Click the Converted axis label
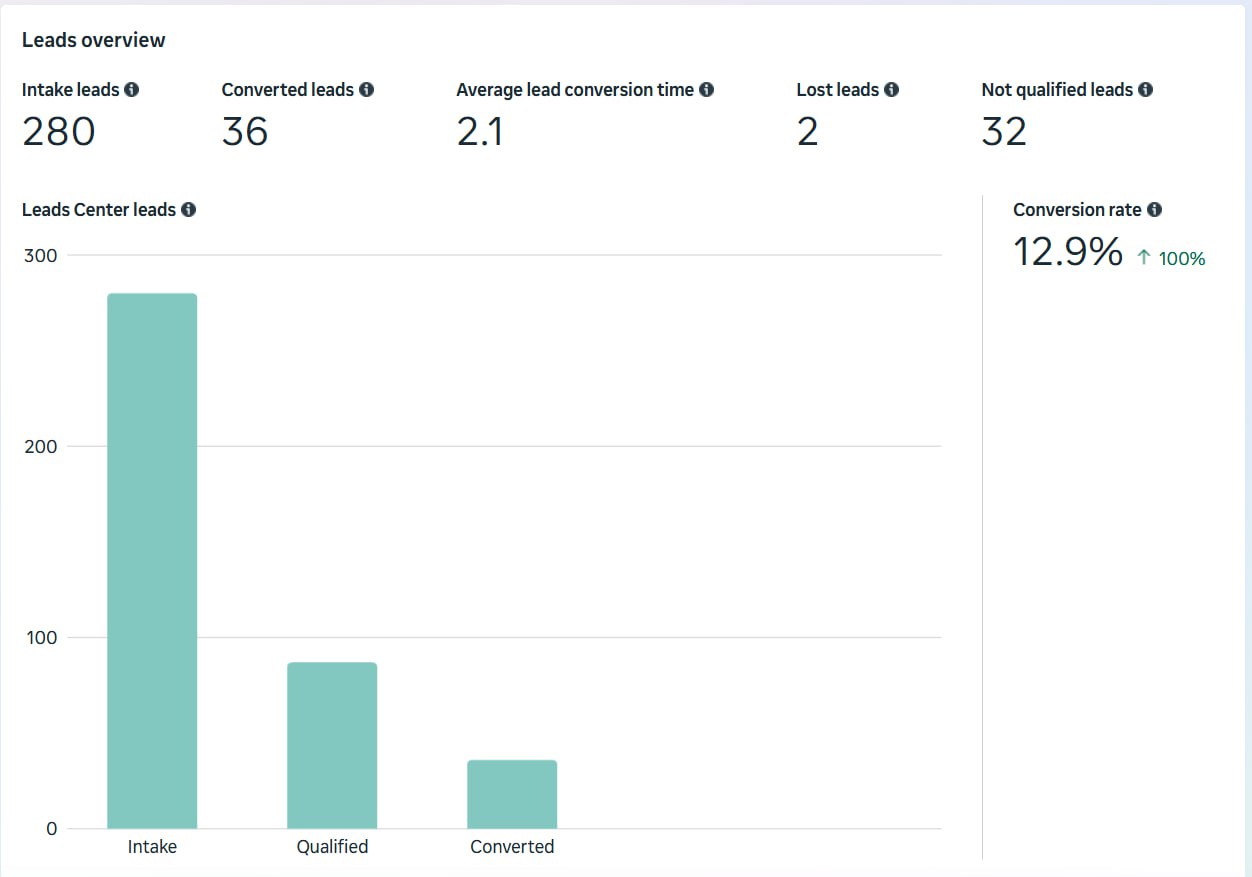The width and height of the screenshot is (1252, 877). 512,846
